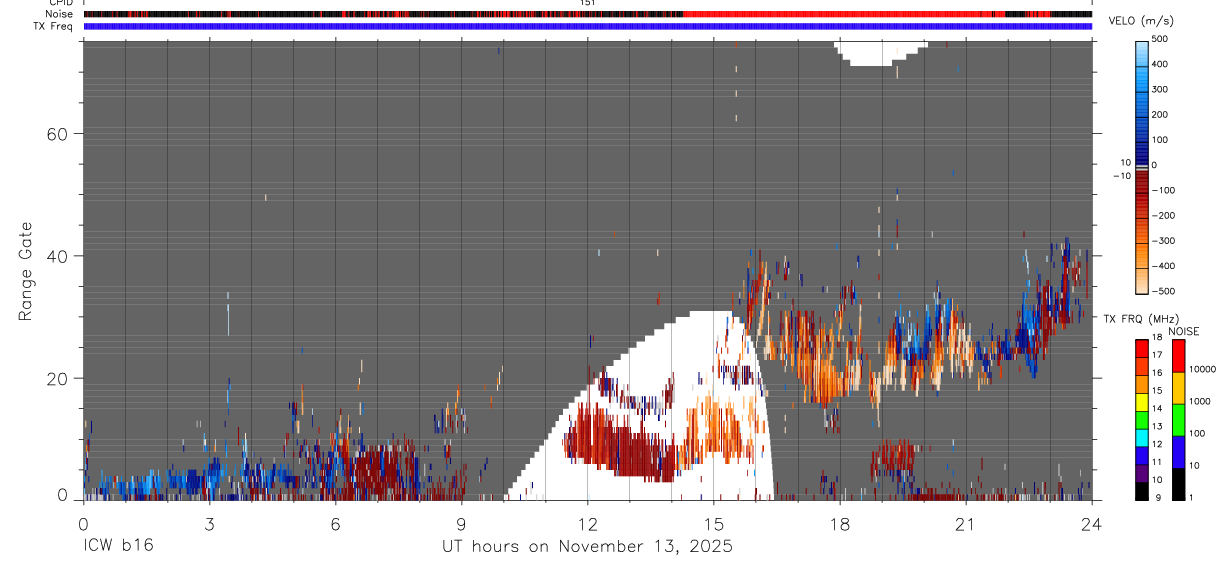Click TX FRQ scale label 16

pyautogui.click(x=1157, y=372)
